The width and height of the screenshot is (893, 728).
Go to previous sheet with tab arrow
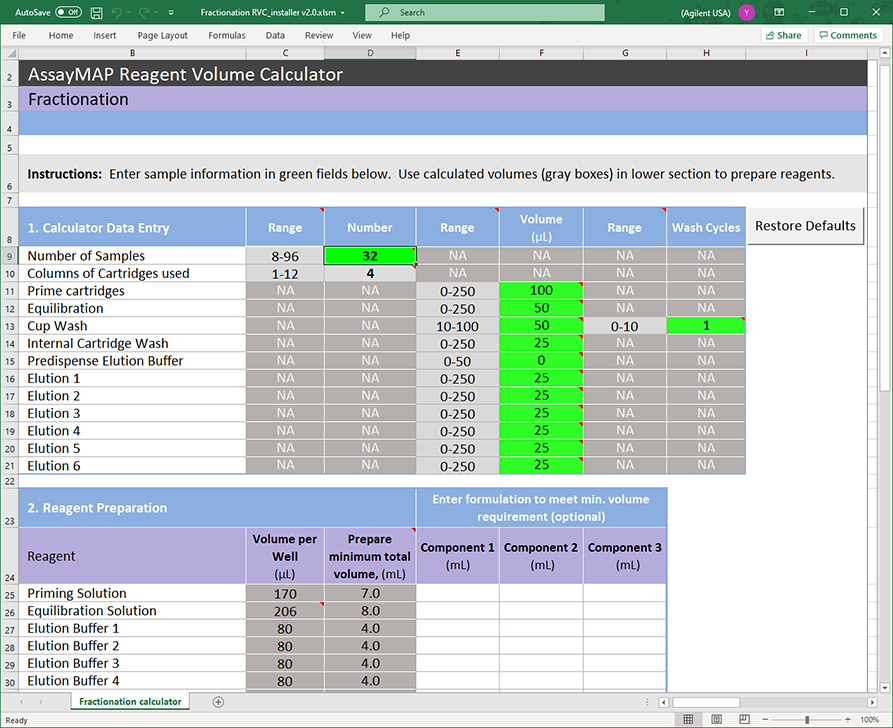[x=22, y=702]
